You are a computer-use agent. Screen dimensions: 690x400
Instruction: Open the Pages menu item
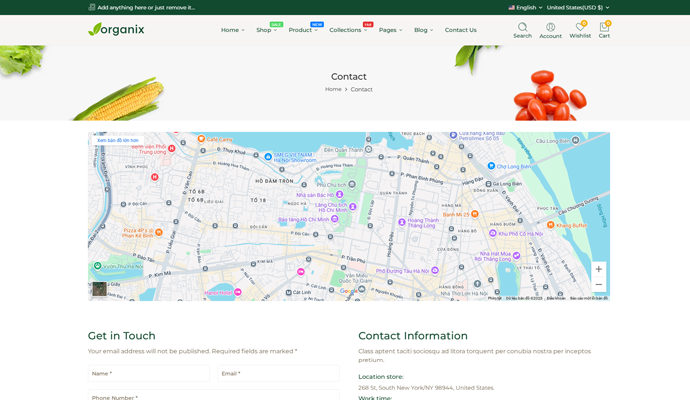tap(390, 30)
